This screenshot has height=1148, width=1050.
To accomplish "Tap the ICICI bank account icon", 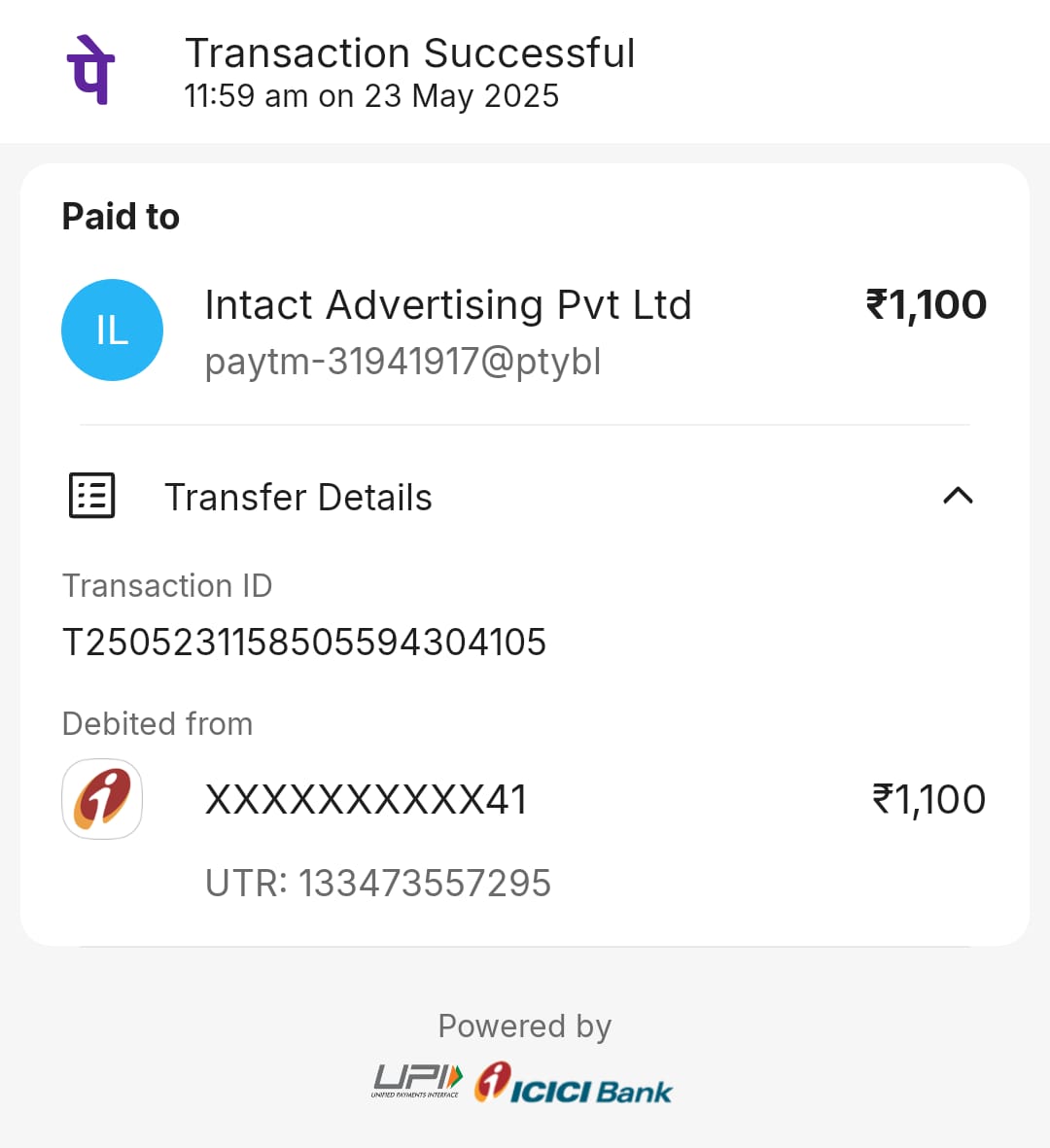I will [x=102, y=799].
